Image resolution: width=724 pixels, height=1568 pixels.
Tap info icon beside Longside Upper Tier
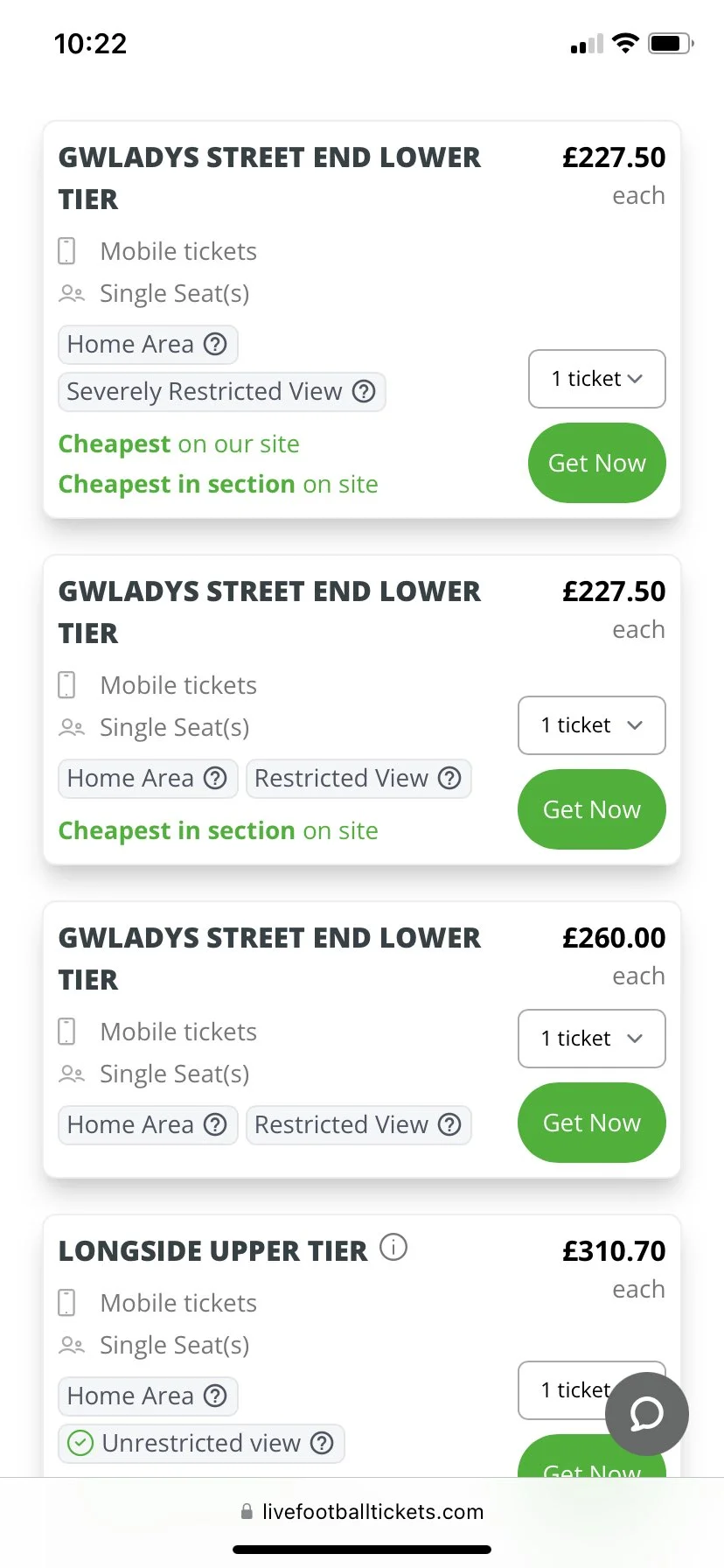coord(393,1247)
